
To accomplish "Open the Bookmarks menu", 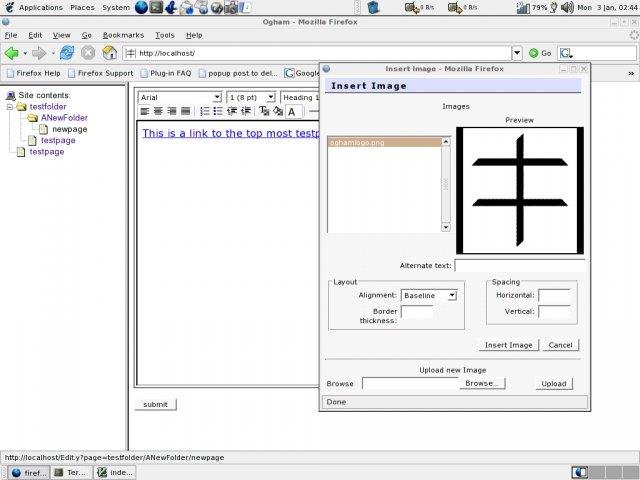I will pyautogui.click(x=124, y=35).
